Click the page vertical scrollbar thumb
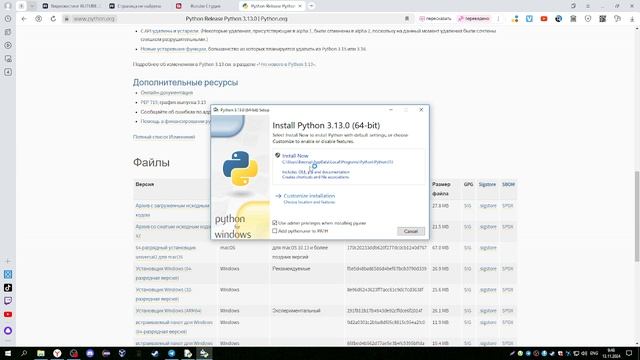The height and width of the screenshot is (360, 640). (x=637, y=216)
